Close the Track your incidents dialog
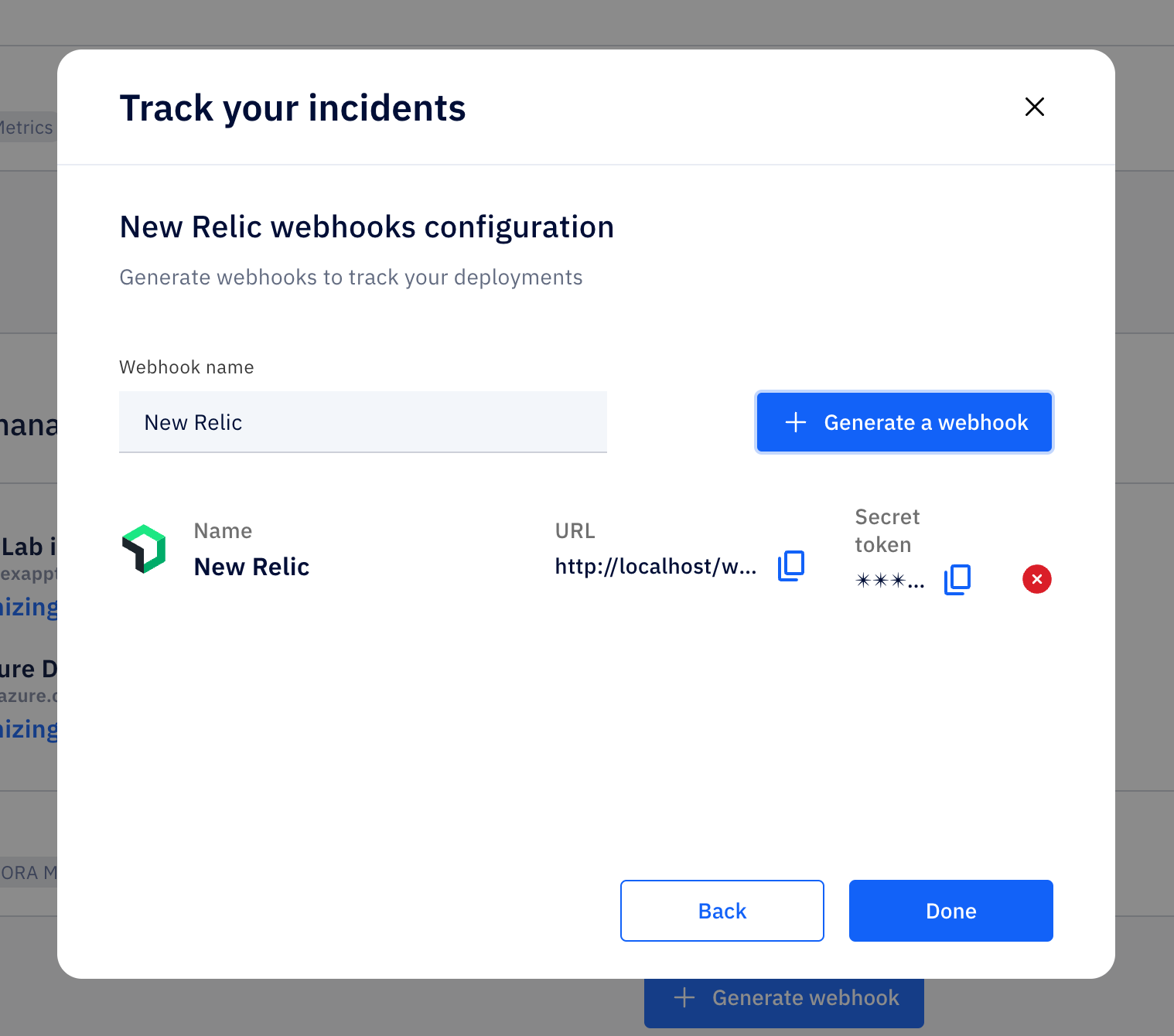Image resolution: width=1174 pixels, height=1036 pixels. click(x=1034, y=107)
